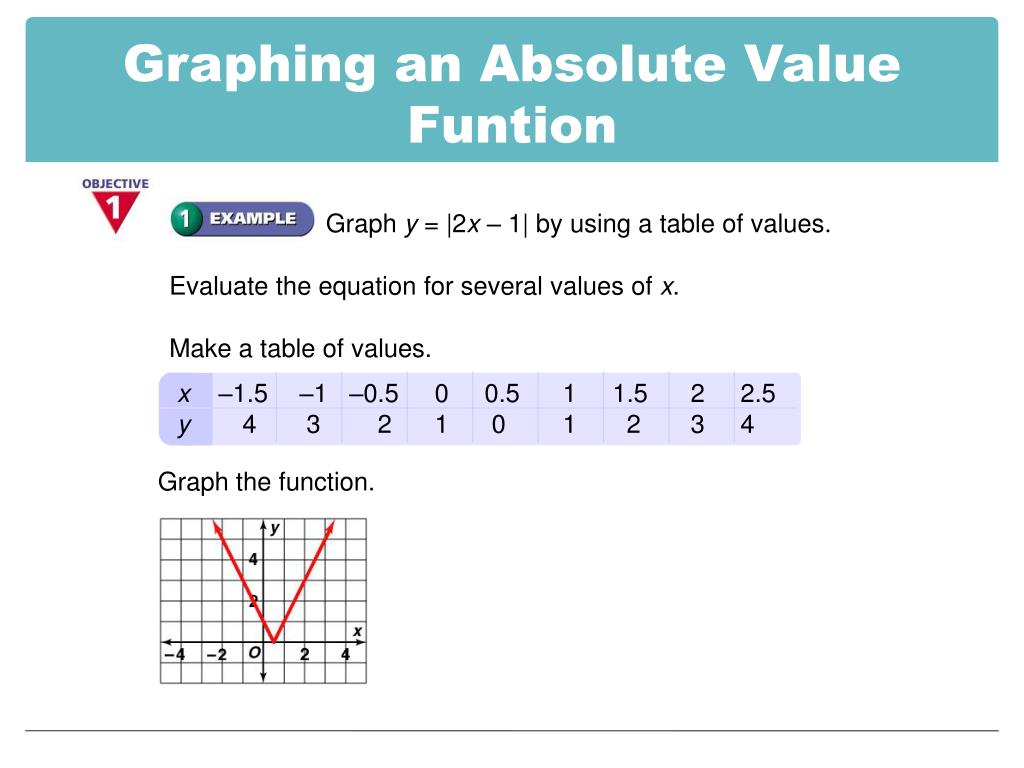Click the table cell showing 0.5
The width and height of the screenshot is (1024, 768).
(502, 394)
